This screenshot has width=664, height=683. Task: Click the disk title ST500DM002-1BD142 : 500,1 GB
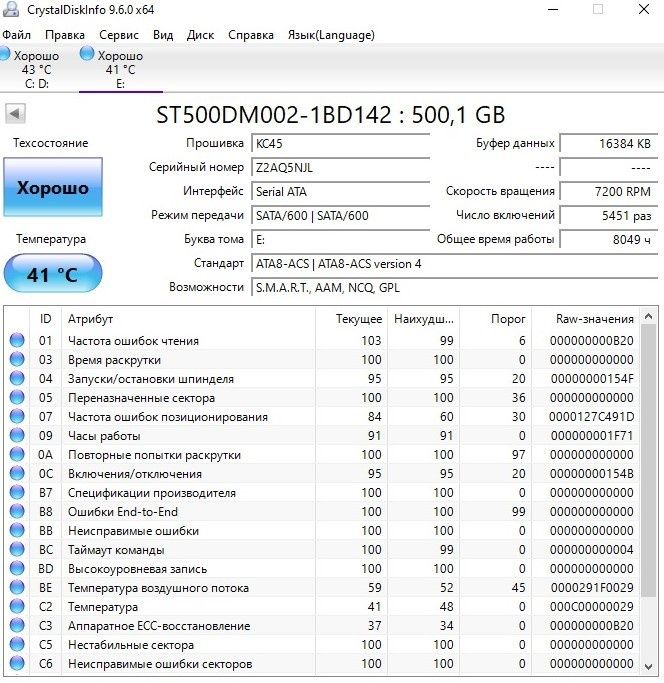pyautogui.click(x=330, y=115)
